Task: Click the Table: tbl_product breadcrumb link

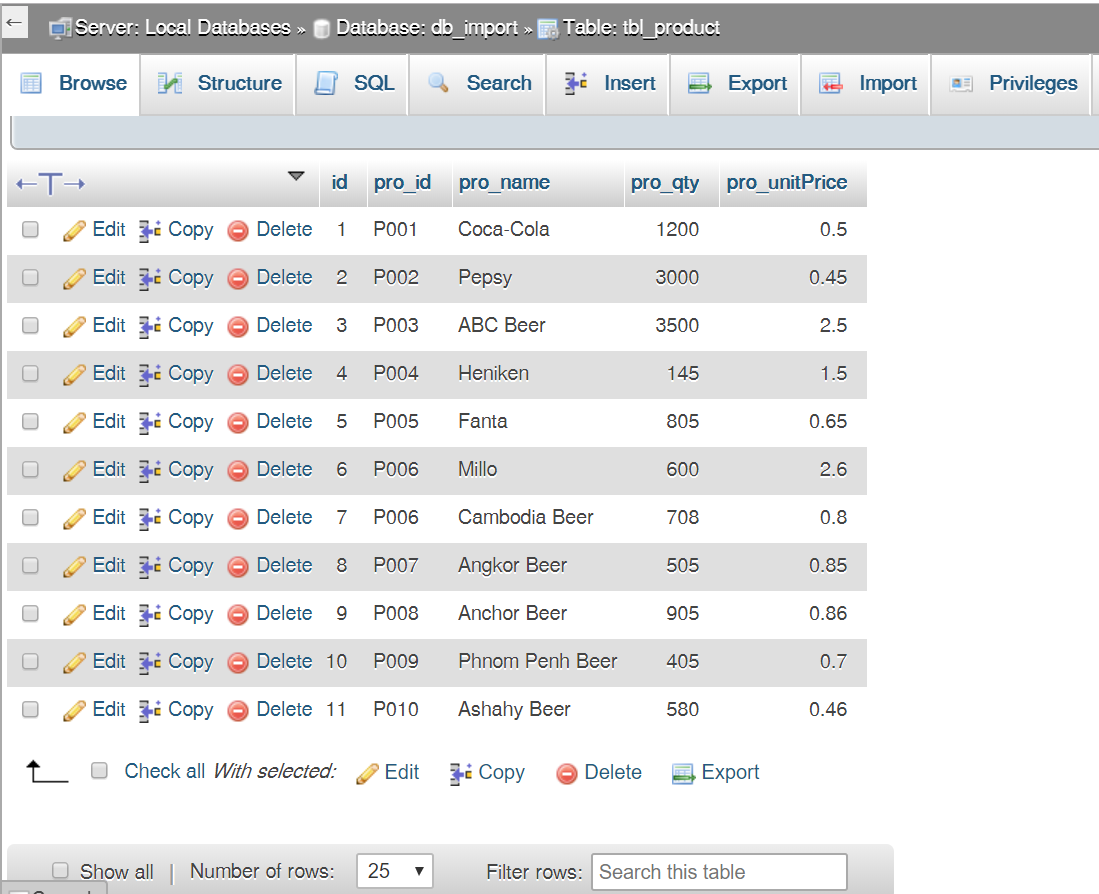Action: tap(641, 28)
